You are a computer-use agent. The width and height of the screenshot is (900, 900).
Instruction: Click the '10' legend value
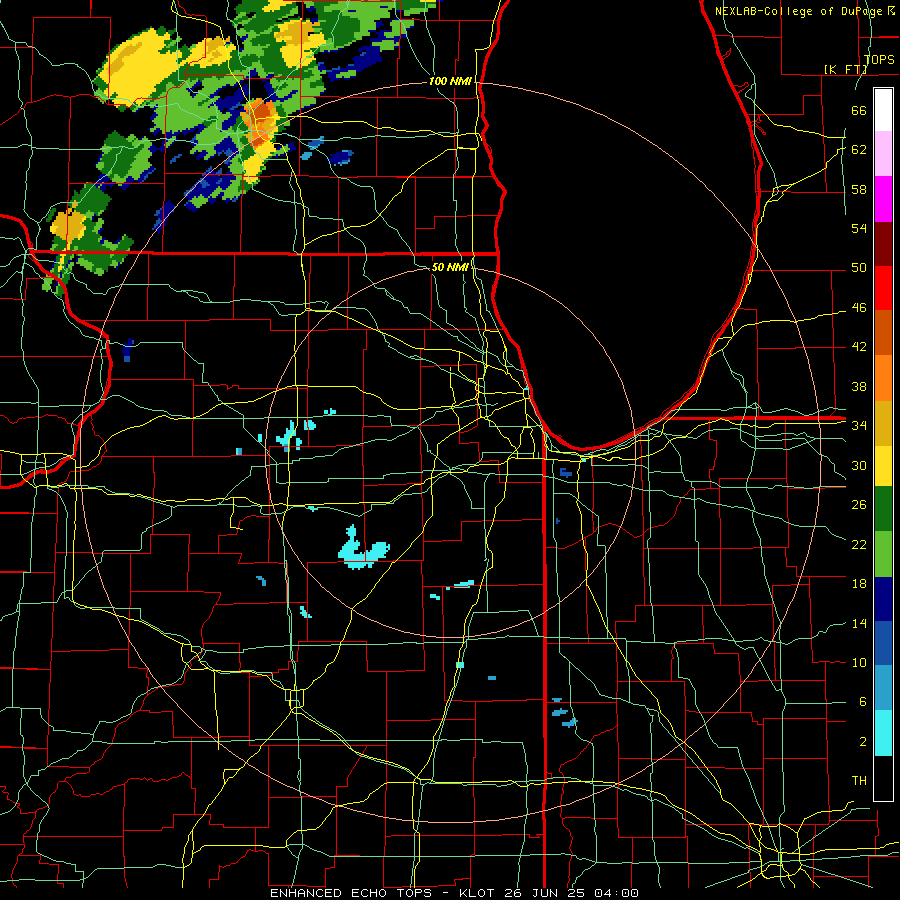(859, 662)
